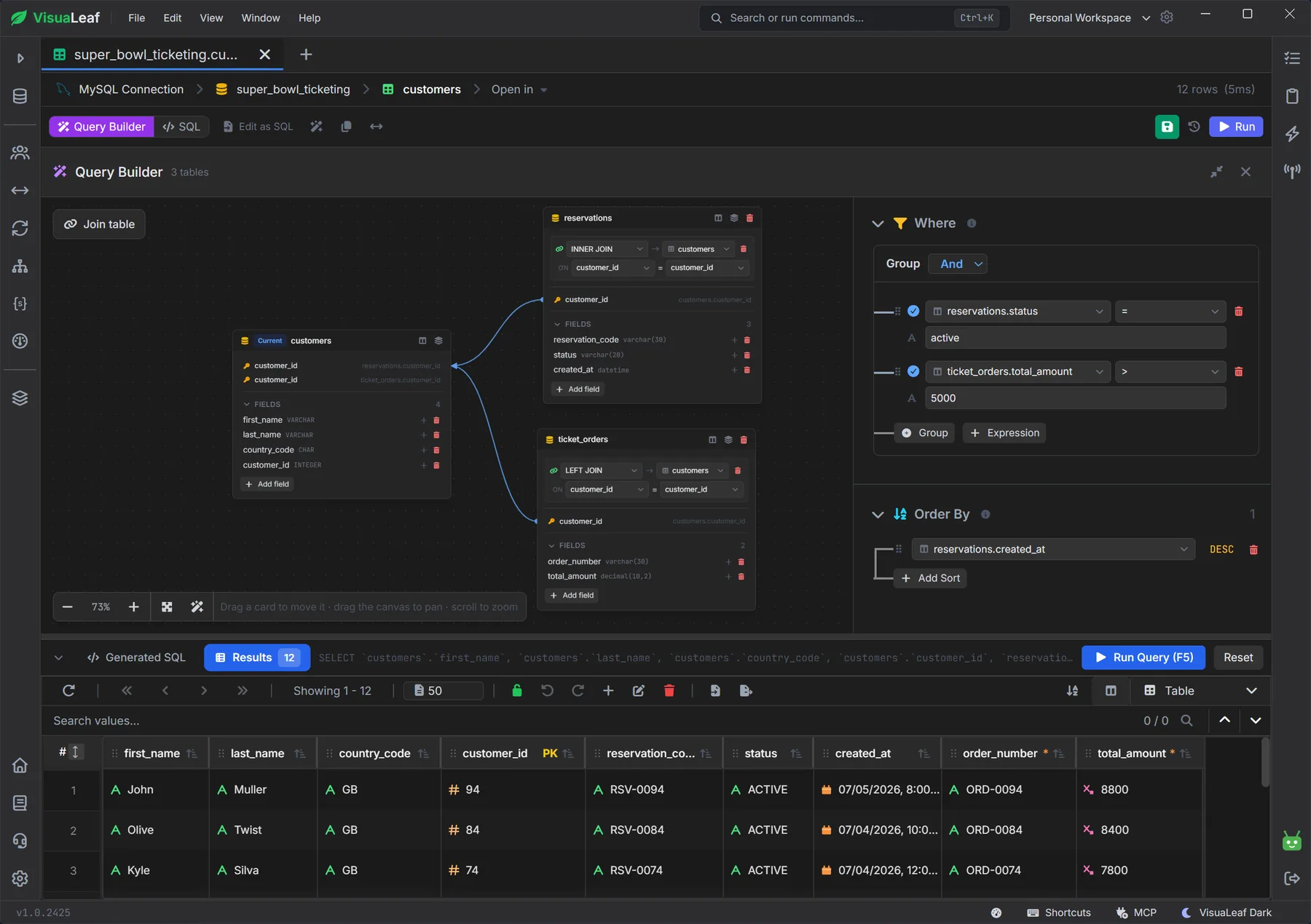Delete the reservations table card
The height and width of the screenshot is (924, 1311).
point(749,218)
